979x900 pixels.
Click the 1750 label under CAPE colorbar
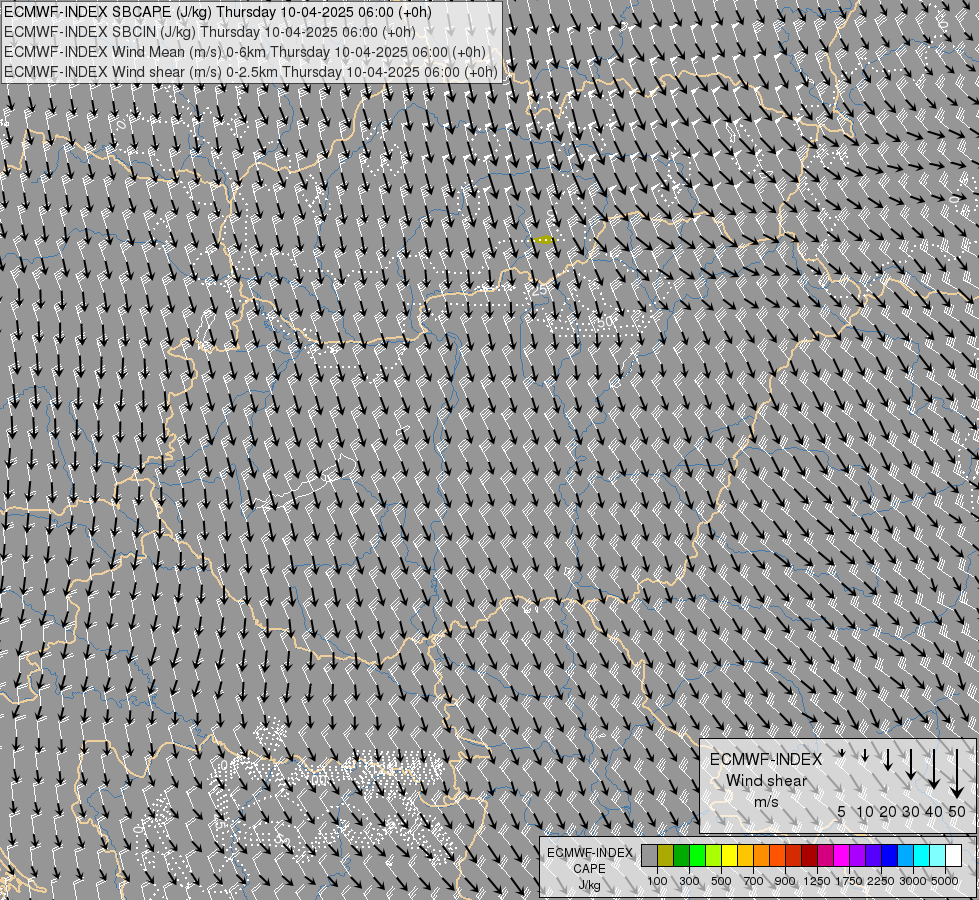(x=849, y=881)
